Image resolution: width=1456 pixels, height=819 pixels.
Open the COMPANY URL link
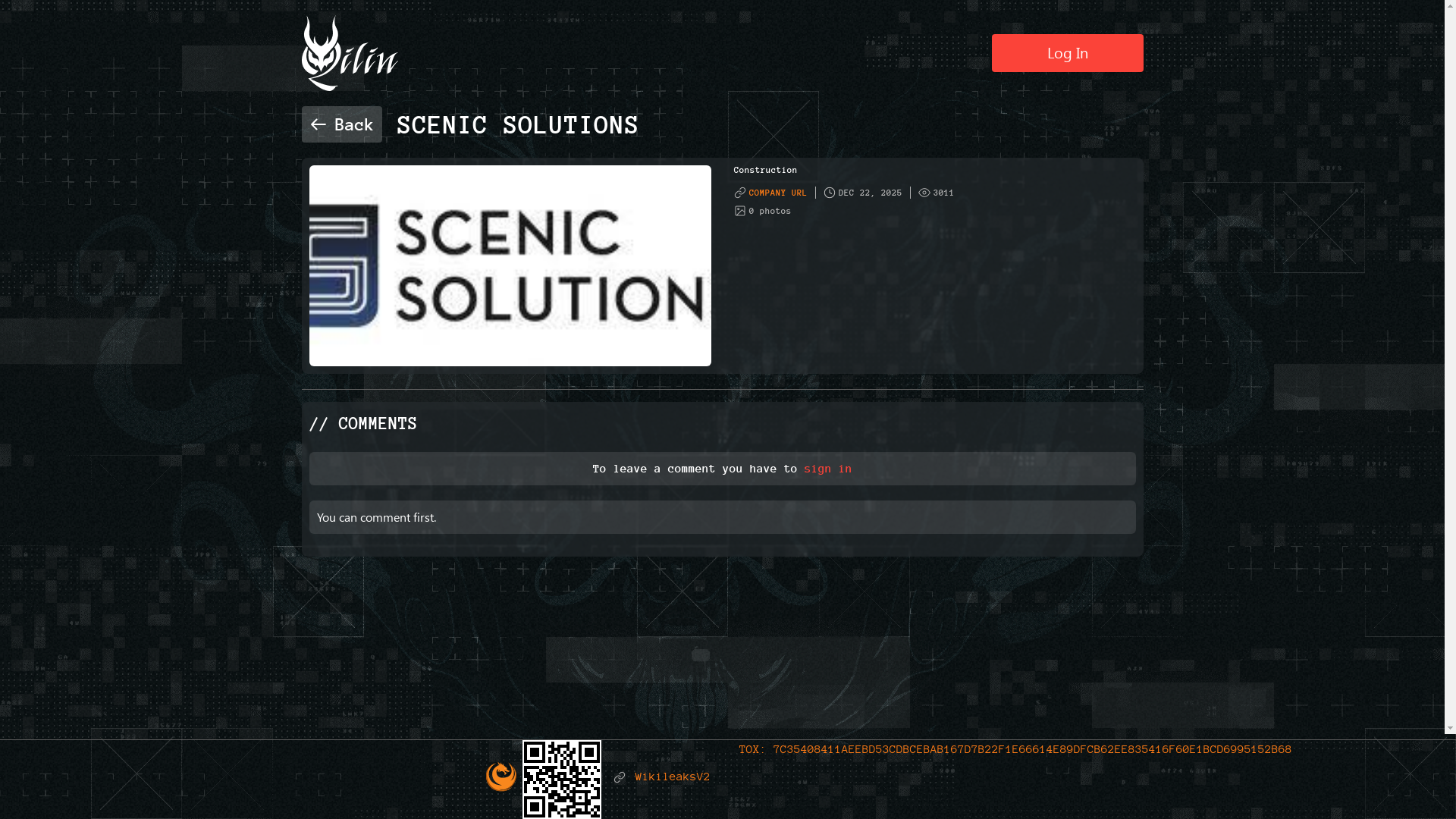click(777, 193)
